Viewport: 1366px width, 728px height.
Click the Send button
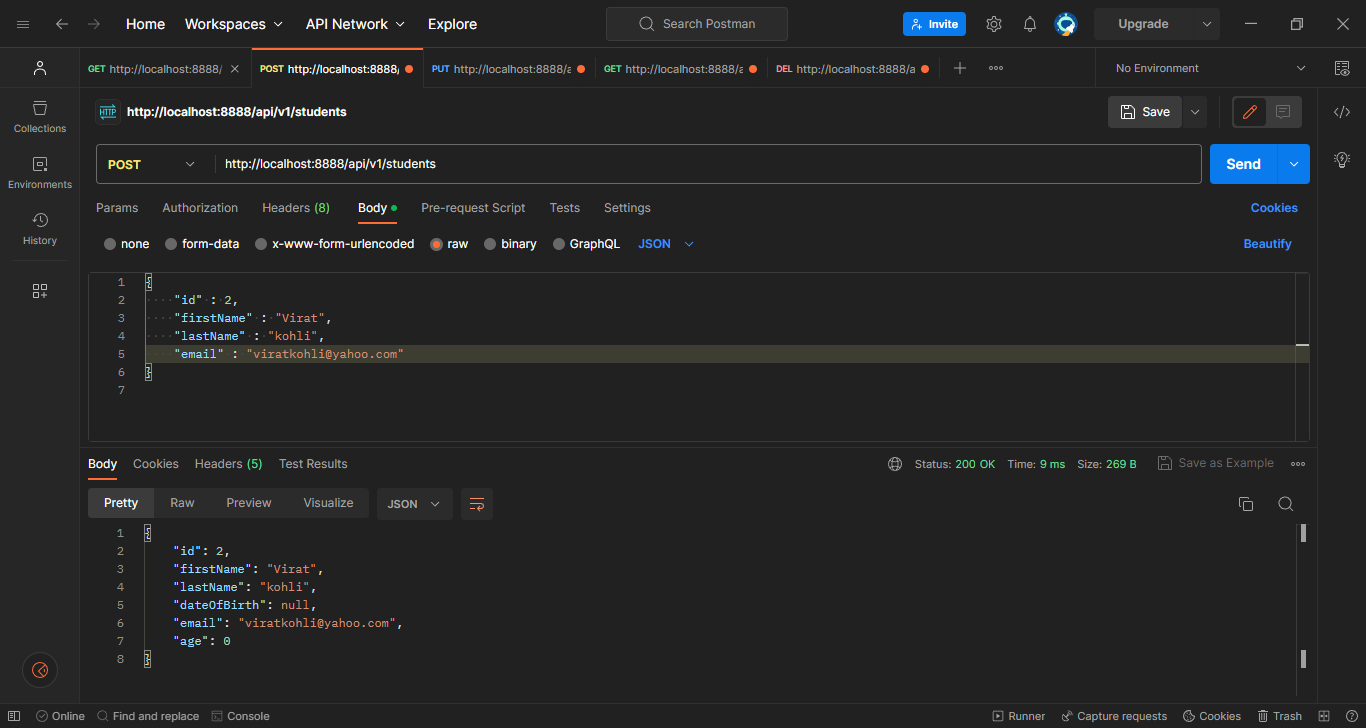click(1242, 163)
